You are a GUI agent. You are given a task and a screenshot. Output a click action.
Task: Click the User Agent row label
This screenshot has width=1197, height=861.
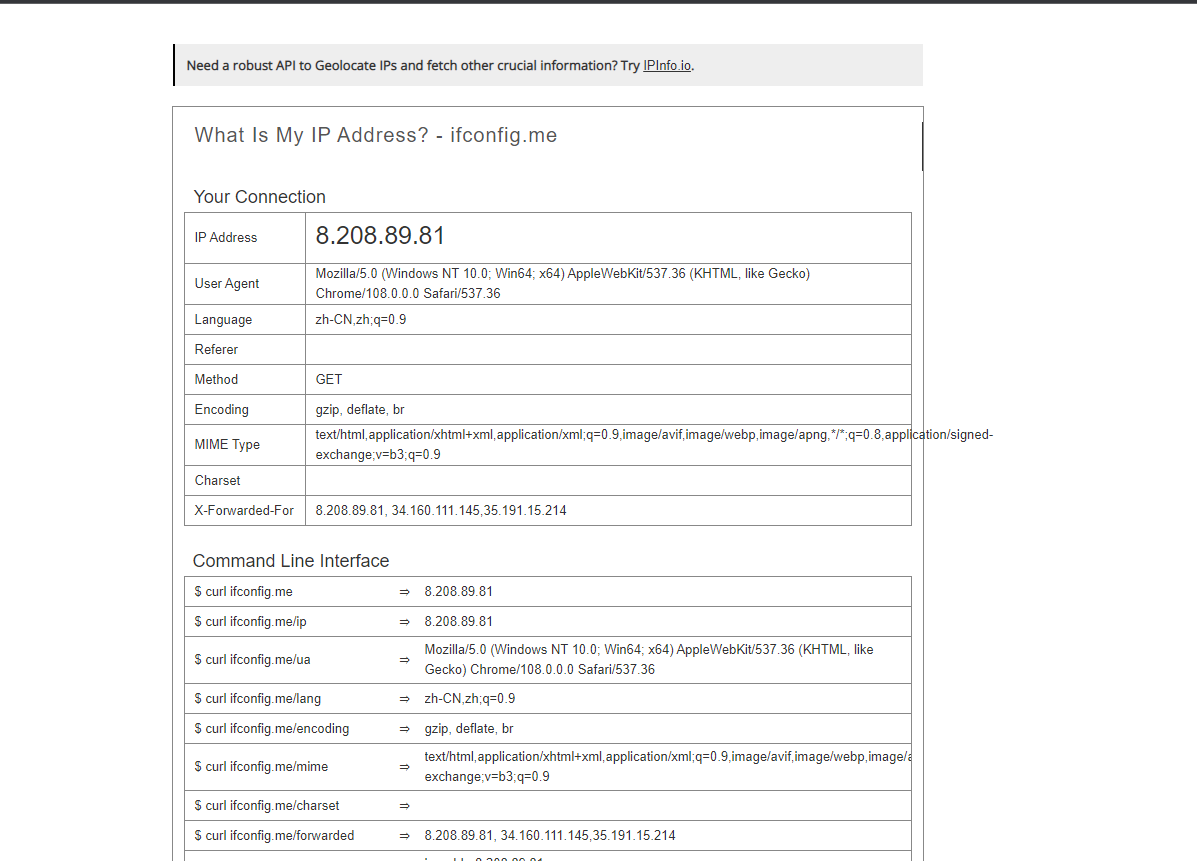click(227, 284)
